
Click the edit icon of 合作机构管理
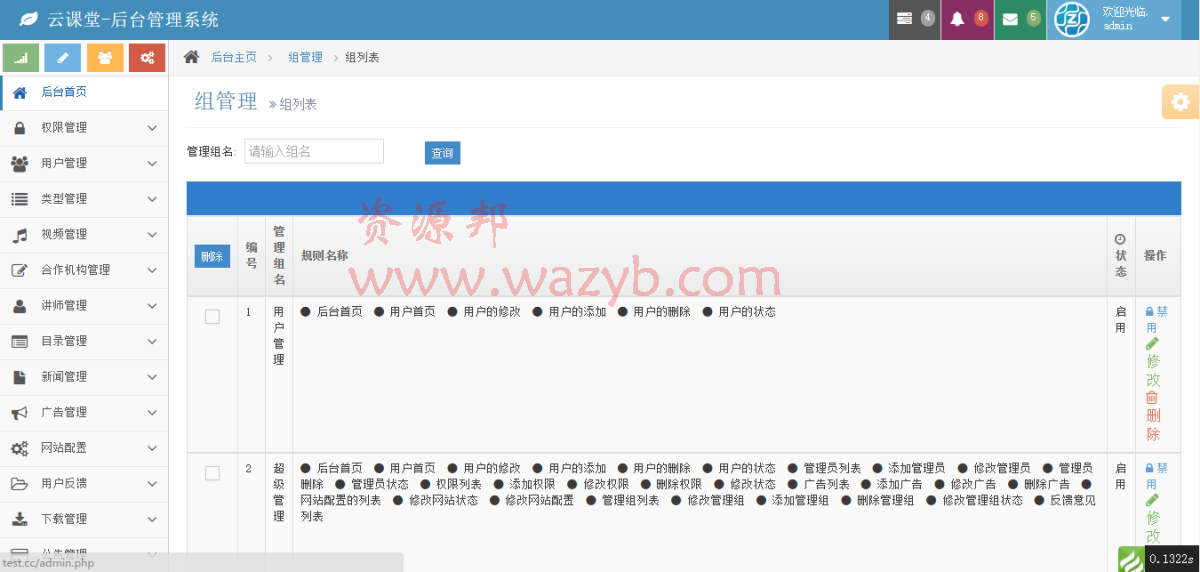pos(19,270)
